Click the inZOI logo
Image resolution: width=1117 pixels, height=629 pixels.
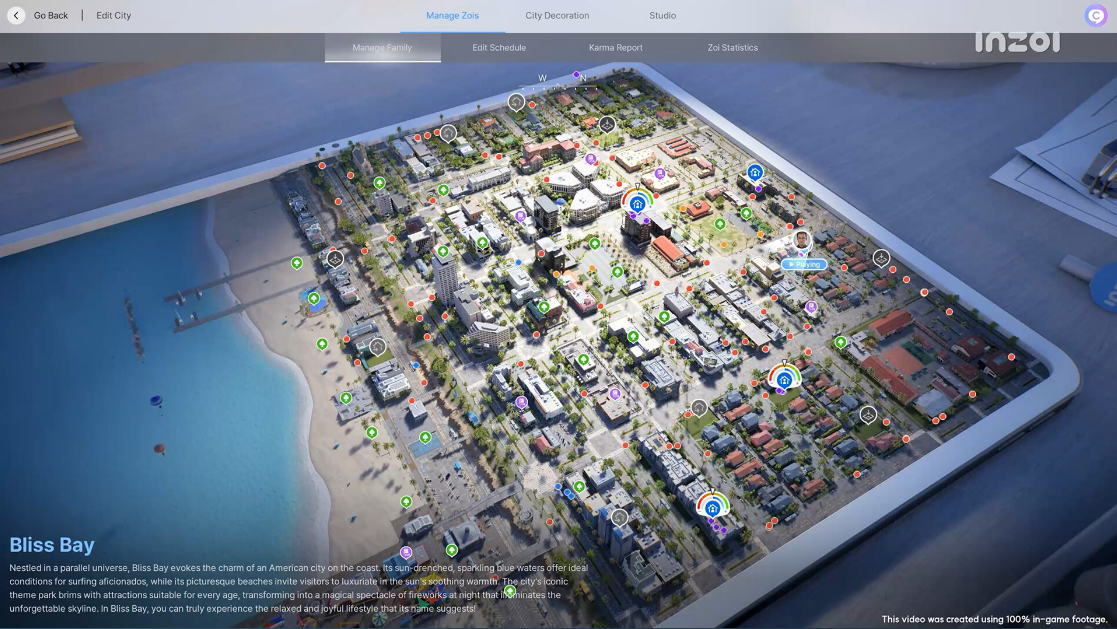[1018, 40]
